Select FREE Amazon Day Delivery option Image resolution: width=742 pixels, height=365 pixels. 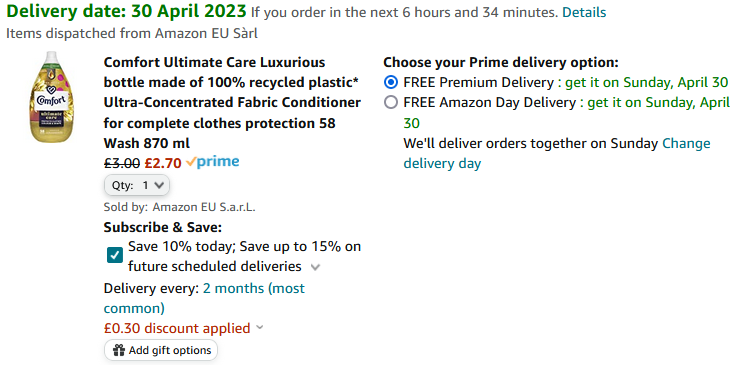point(391,102)
